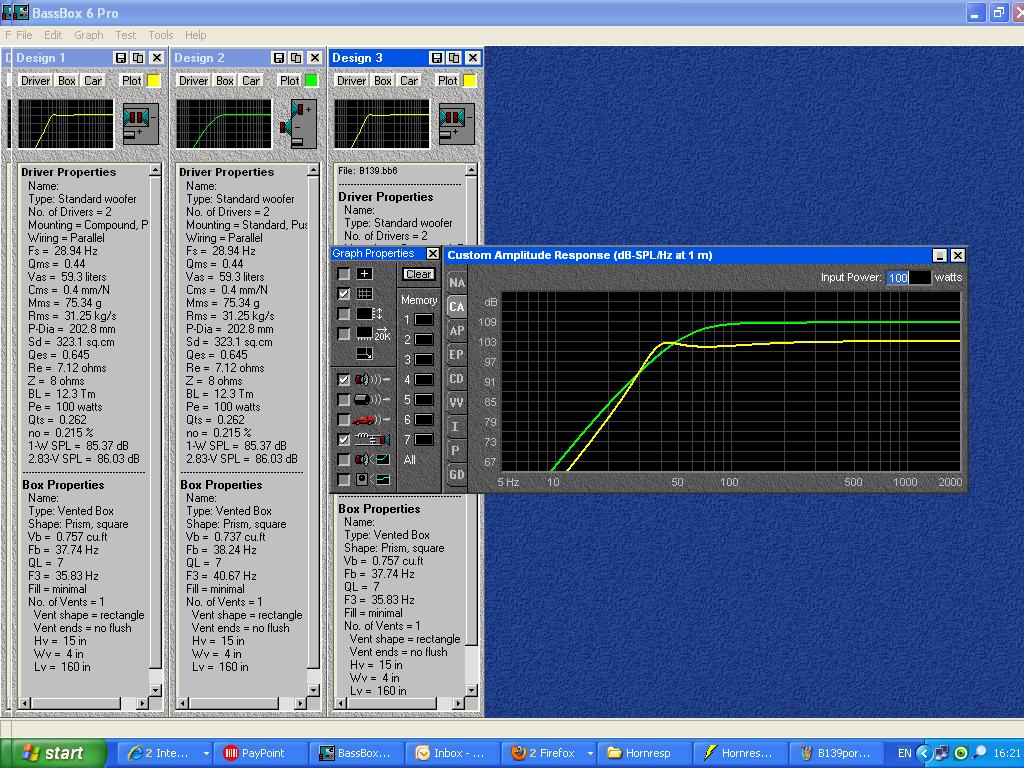
Task: Click save icon in Design 1 title bar
Action: 121,58
